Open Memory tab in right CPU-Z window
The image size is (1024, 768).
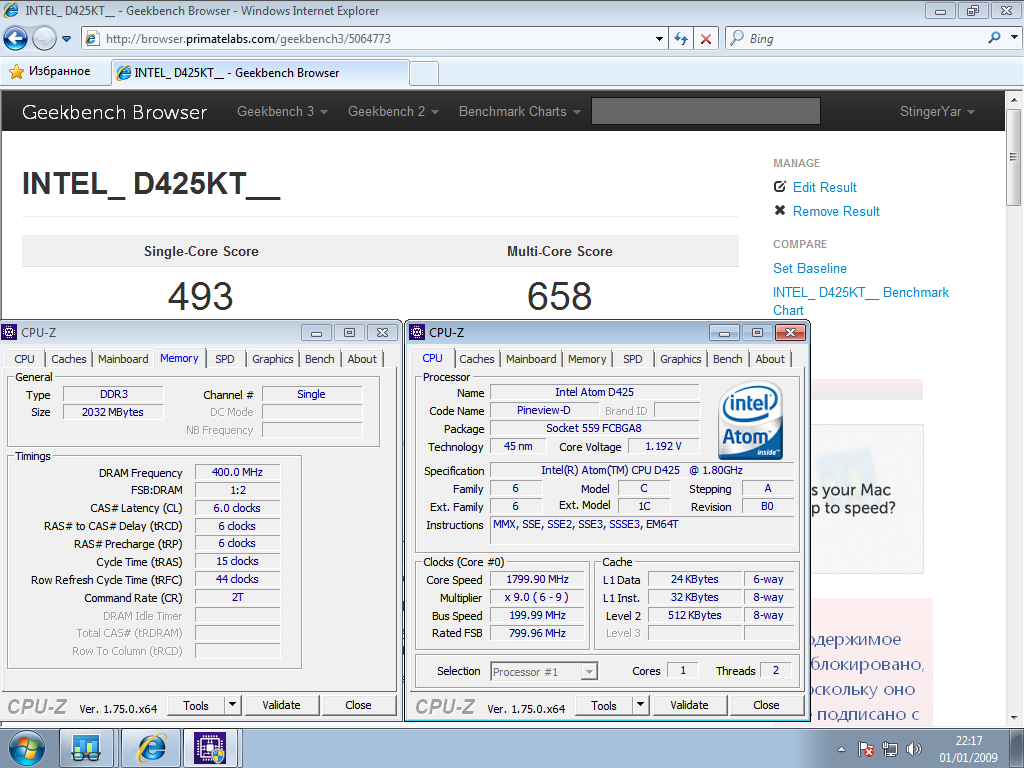pyautogui.click(x=587, y=359)
